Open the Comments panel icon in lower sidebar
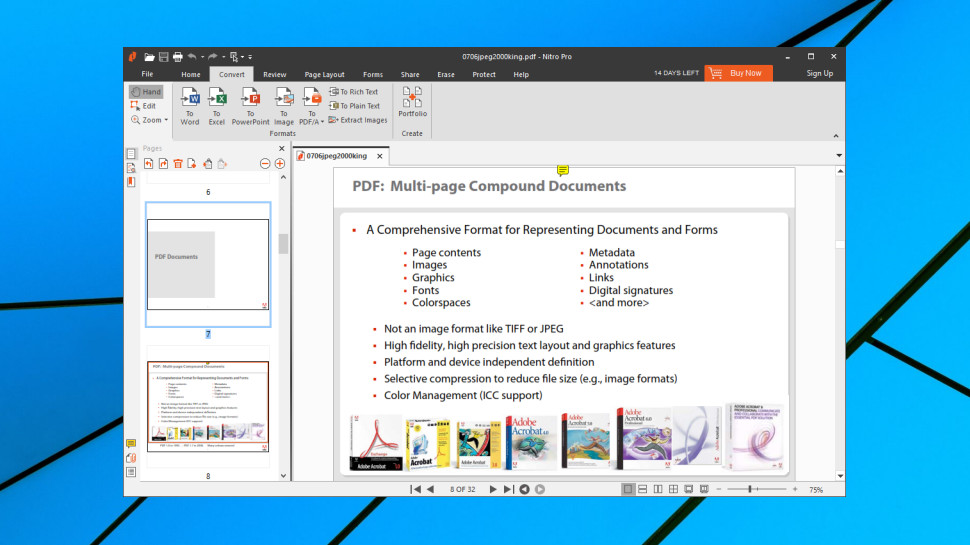Viewport: 970px width, 545px height. coord(131,444)
